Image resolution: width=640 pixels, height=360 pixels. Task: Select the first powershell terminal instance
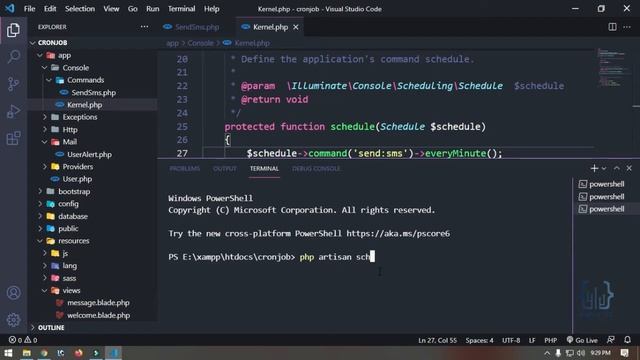[x=602, y=184]
